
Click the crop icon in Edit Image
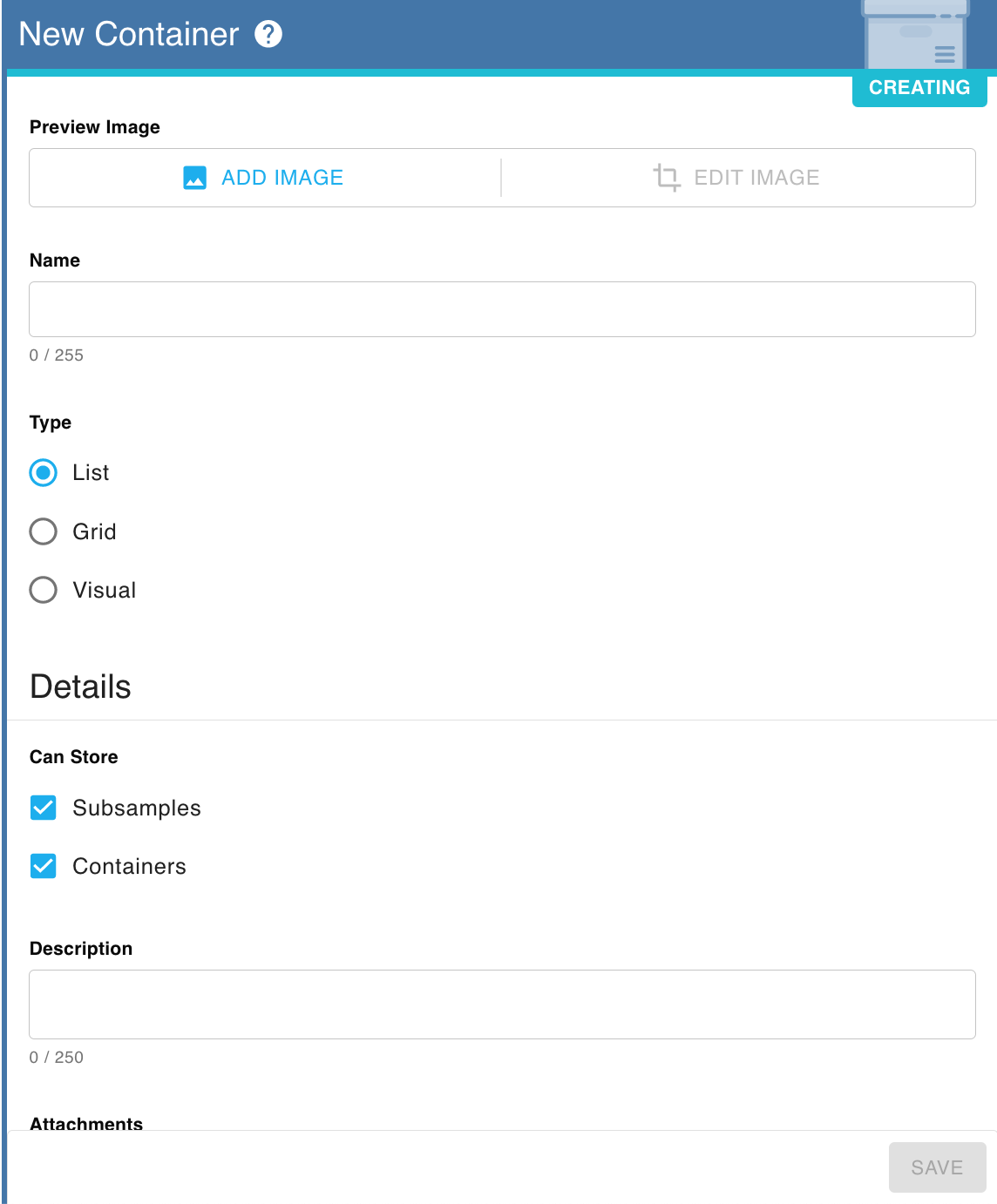click(667, 177)
